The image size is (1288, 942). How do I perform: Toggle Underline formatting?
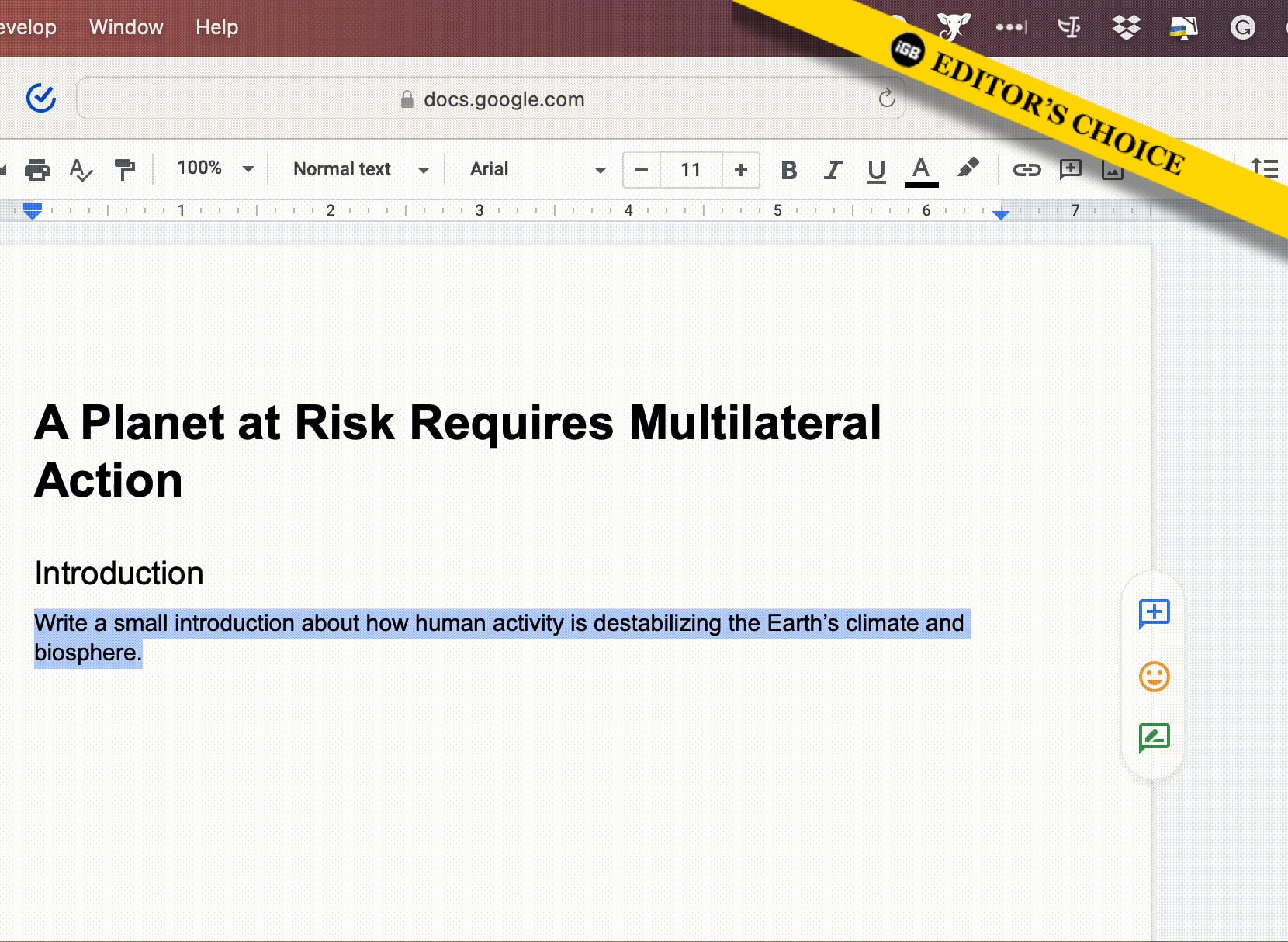click(x=877, y=169)
